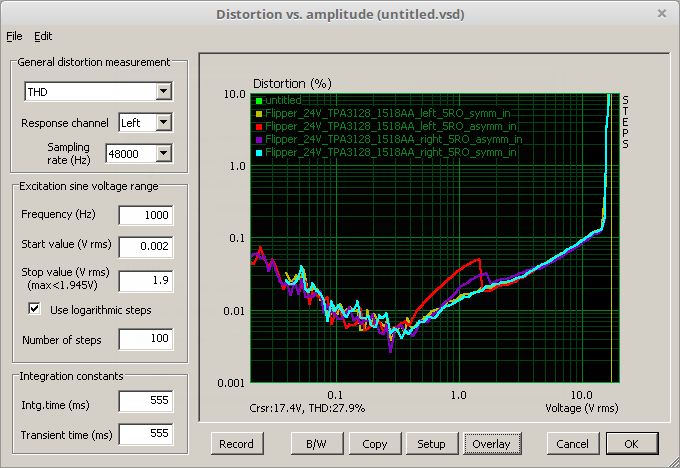Open the File menu
This screenshot has height=468, width=680.
click(x=13, y=36)
